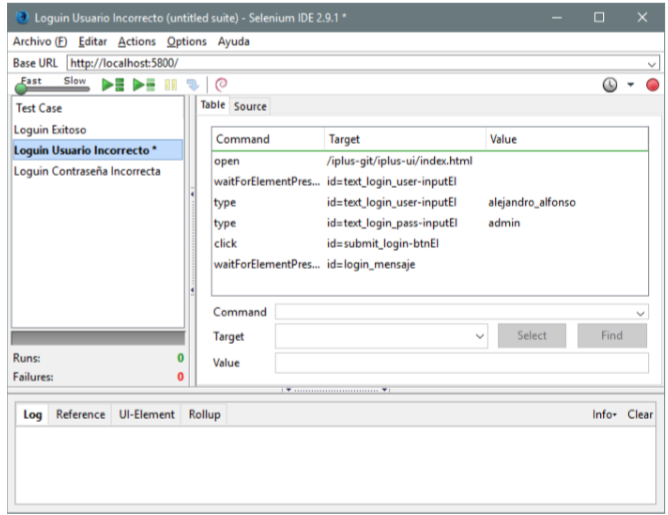The width and height of the screenshot is (668, 515).
Task: Switch to the Source tab
Action: tap(250, 106)
